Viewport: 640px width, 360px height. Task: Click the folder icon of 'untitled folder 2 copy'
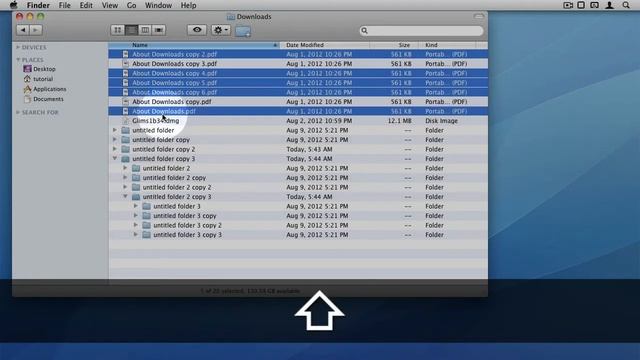click(x=136, y=178)
